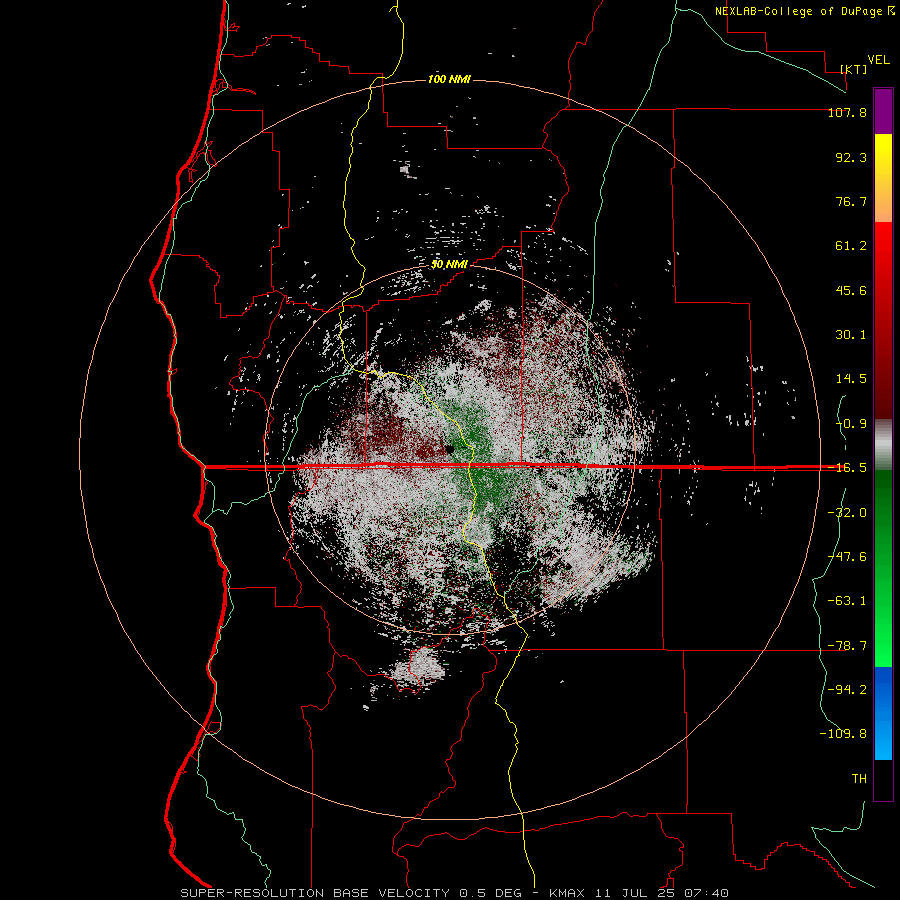Click the 61.2 velocity scale value

point(851,246)
